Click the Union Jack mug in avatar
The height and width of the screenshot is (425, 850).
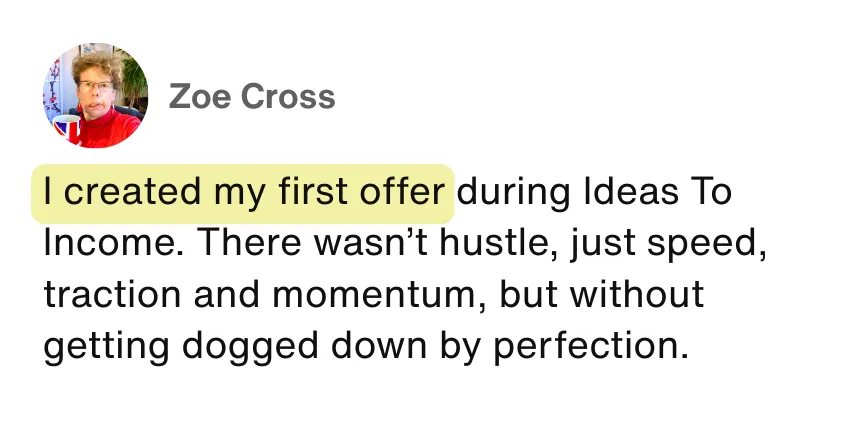point(67,128)
